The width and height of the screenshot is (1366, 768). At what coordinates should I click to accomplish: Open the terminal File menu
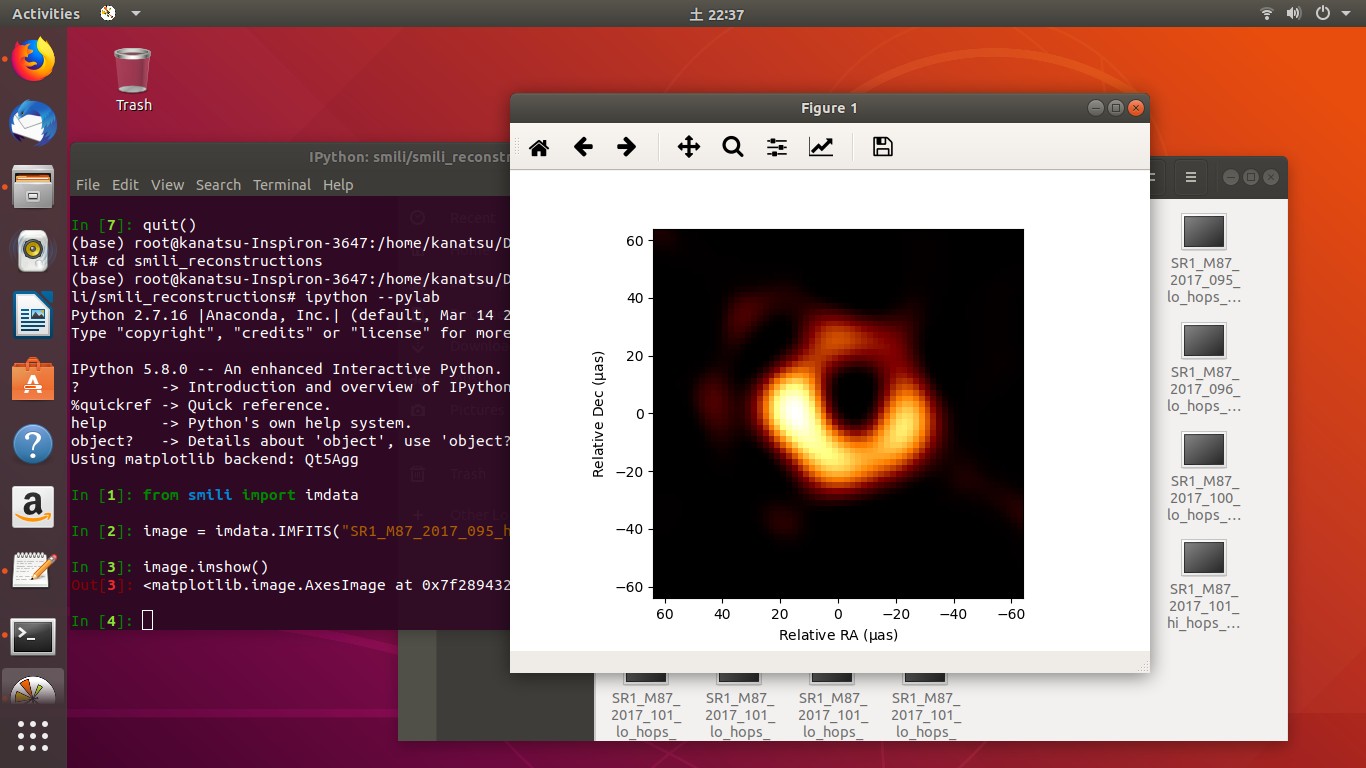[88, 185]
